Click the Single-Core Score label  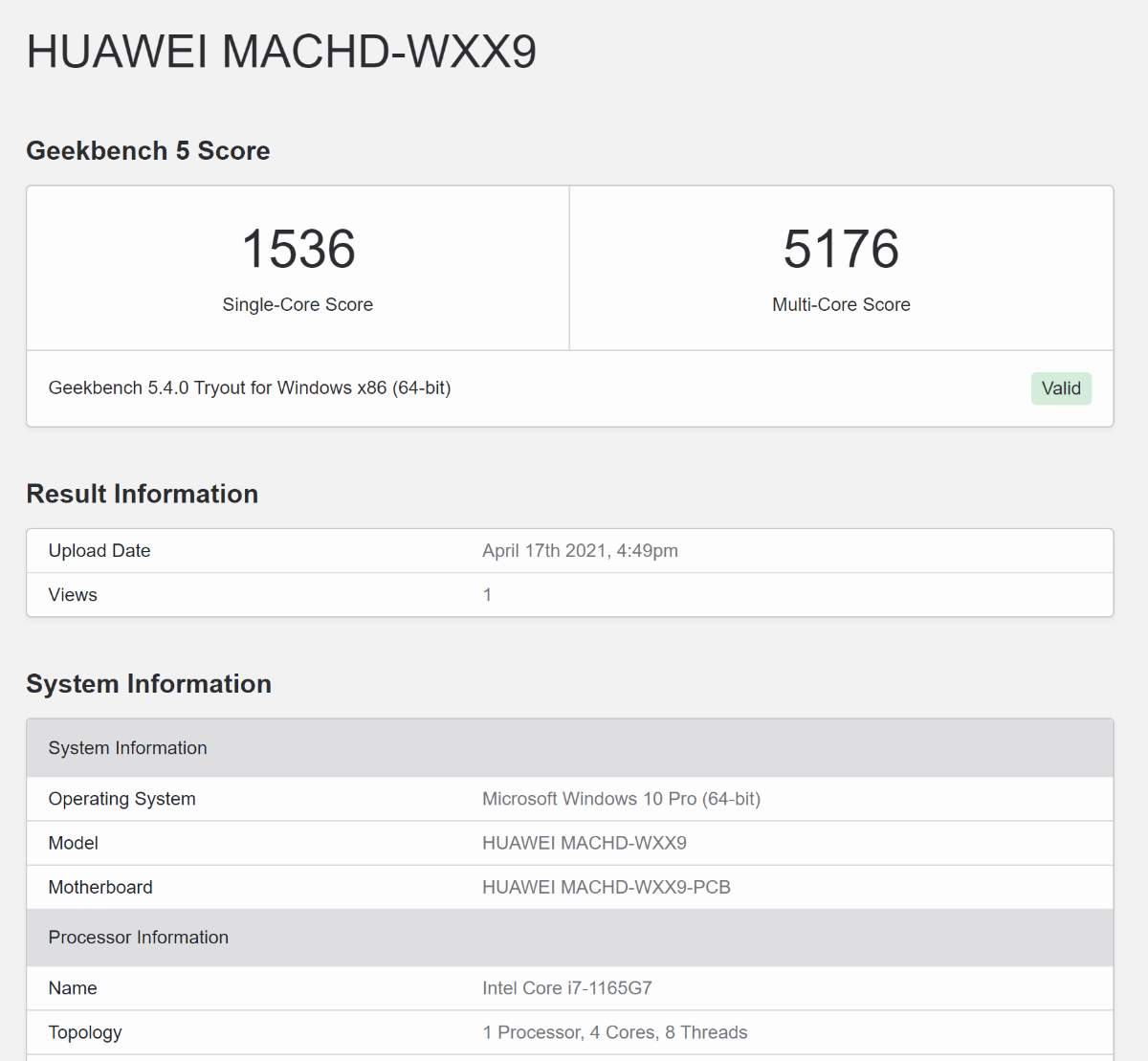(298, 304)
